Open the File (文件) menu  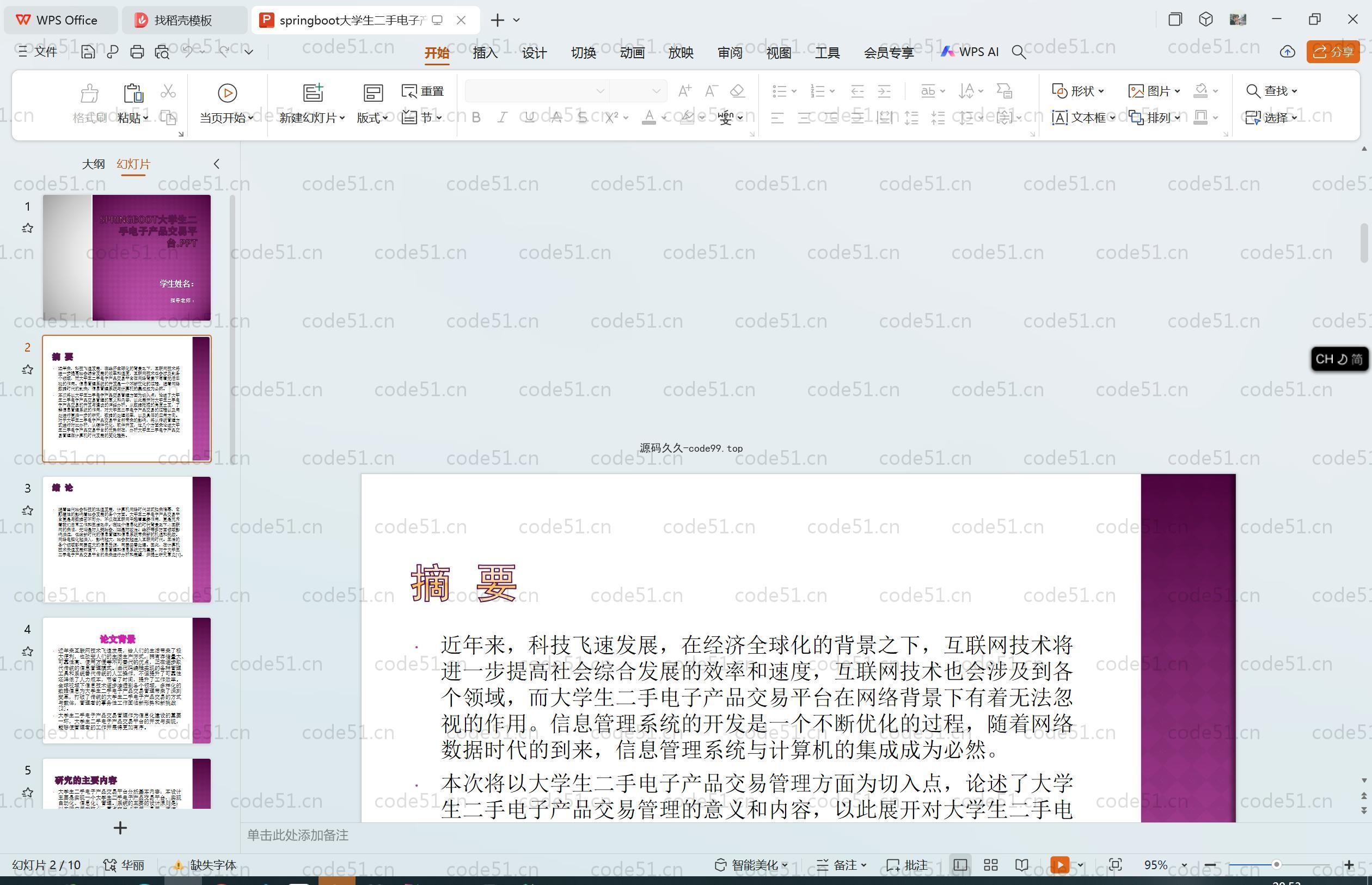click(x=38, y=52)
